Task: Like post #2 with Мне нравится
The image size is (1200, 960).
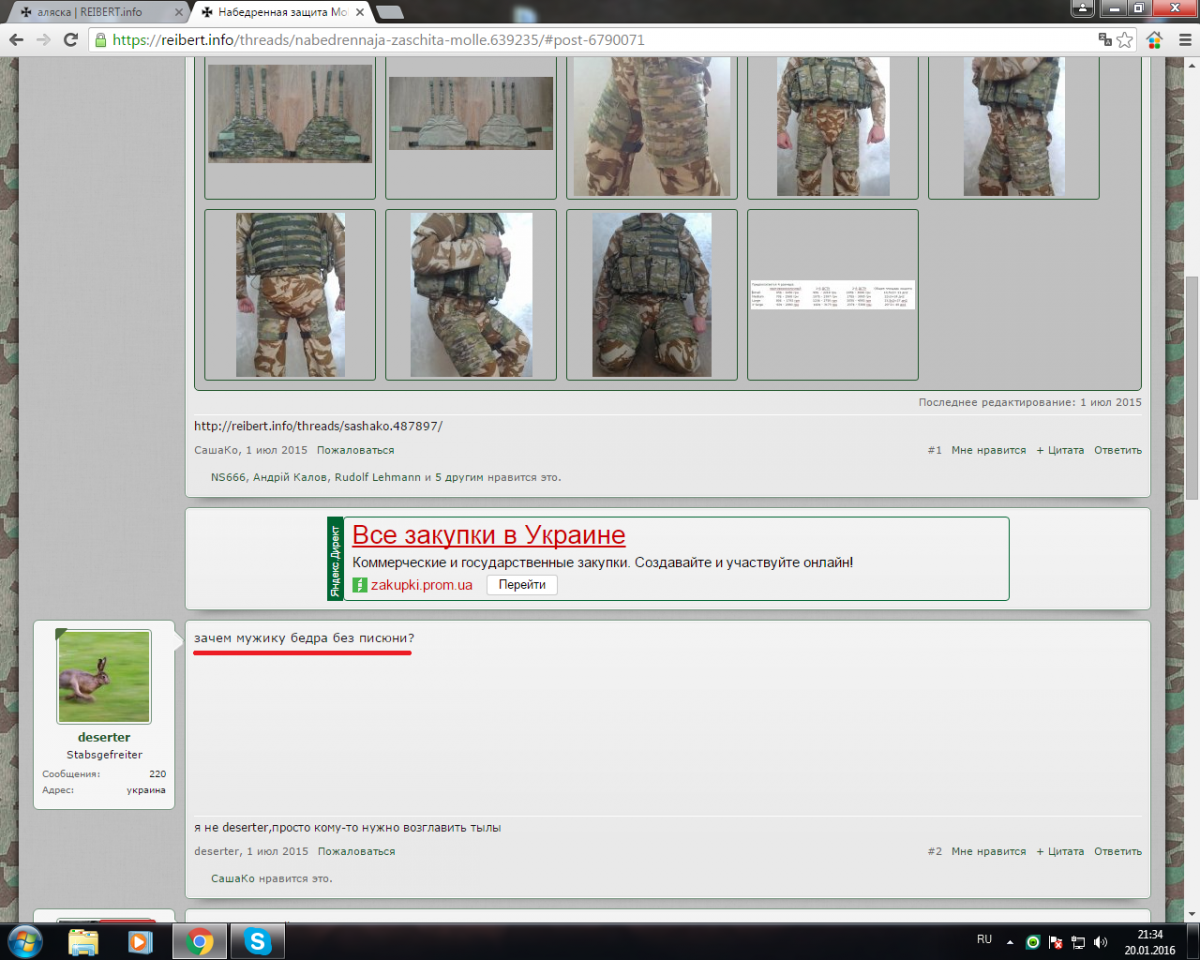Action: coord(989,852)
